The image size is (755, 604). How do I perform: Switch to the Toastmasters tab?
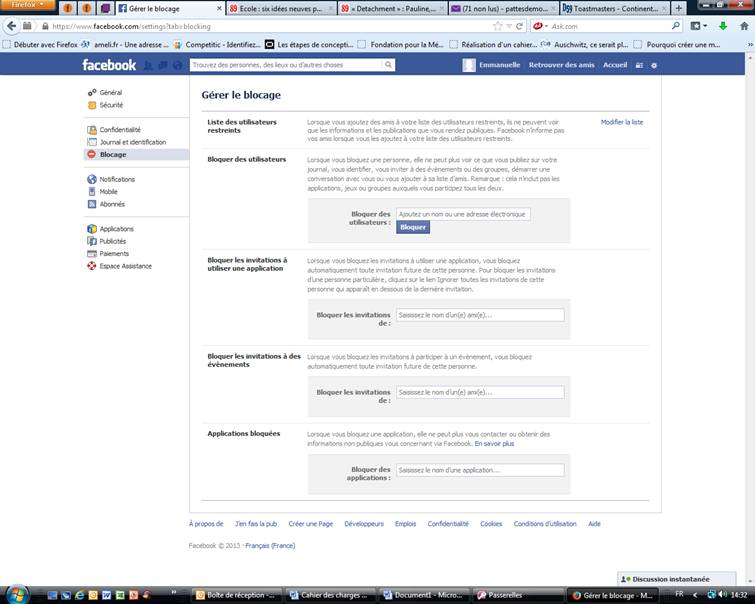pos(615,8)
